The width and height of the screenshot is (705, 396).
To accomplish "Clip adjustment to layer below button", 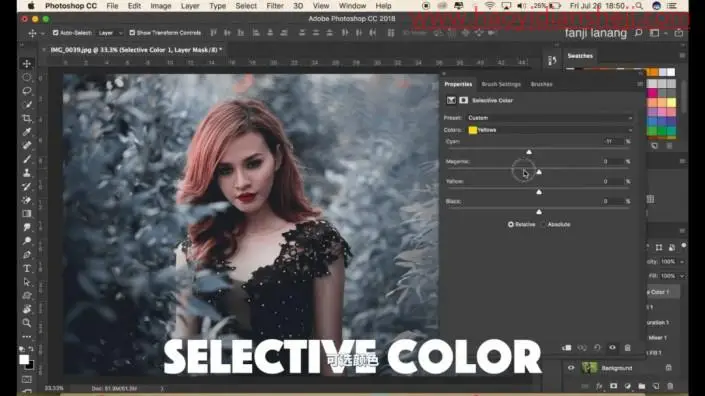I will 567,347.
